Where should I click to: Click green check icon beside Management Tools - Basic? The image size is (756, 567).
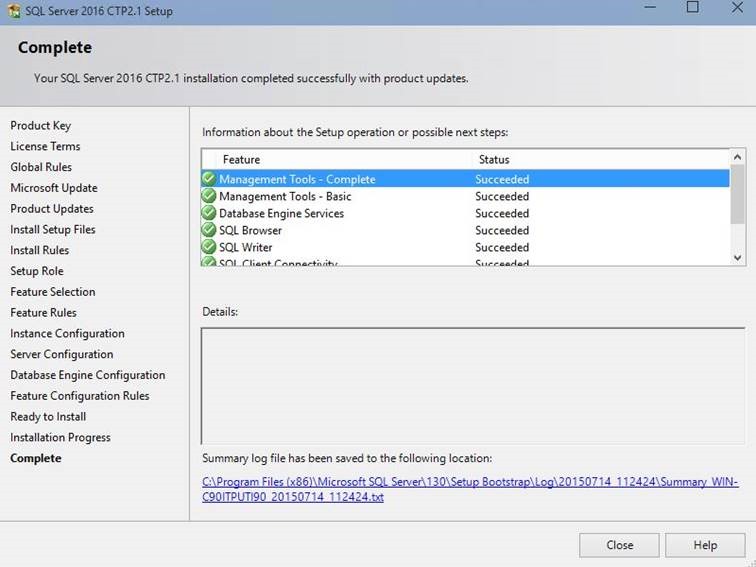coord(209,196)
